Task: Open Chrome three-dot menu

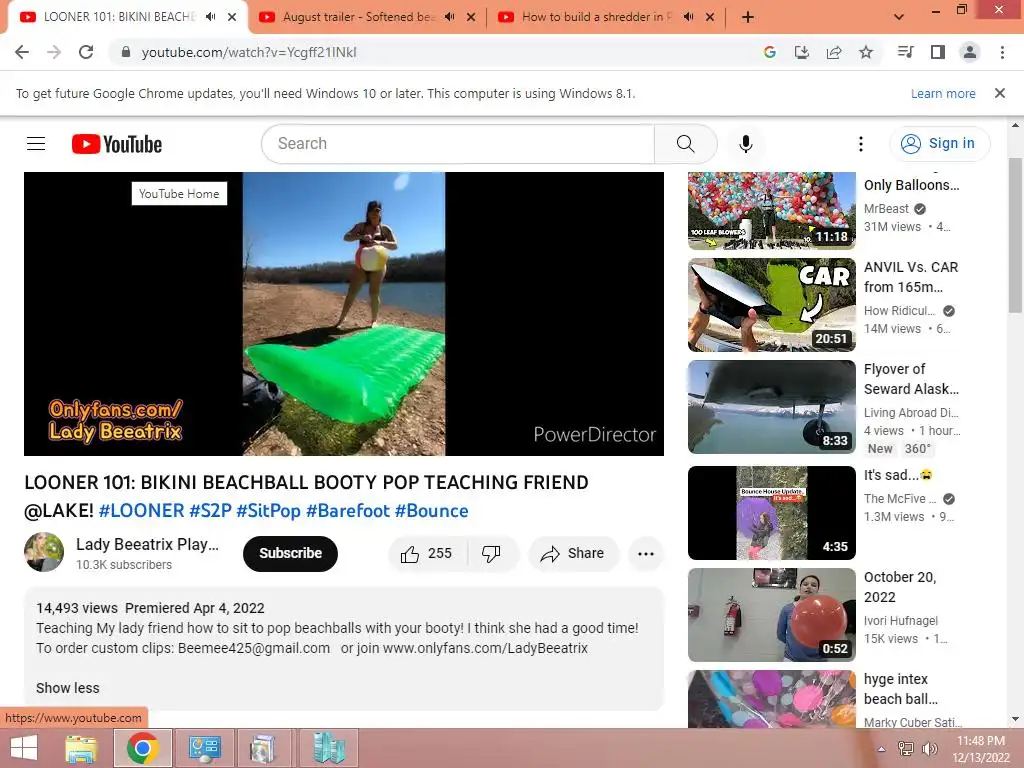Action: 1002,52
